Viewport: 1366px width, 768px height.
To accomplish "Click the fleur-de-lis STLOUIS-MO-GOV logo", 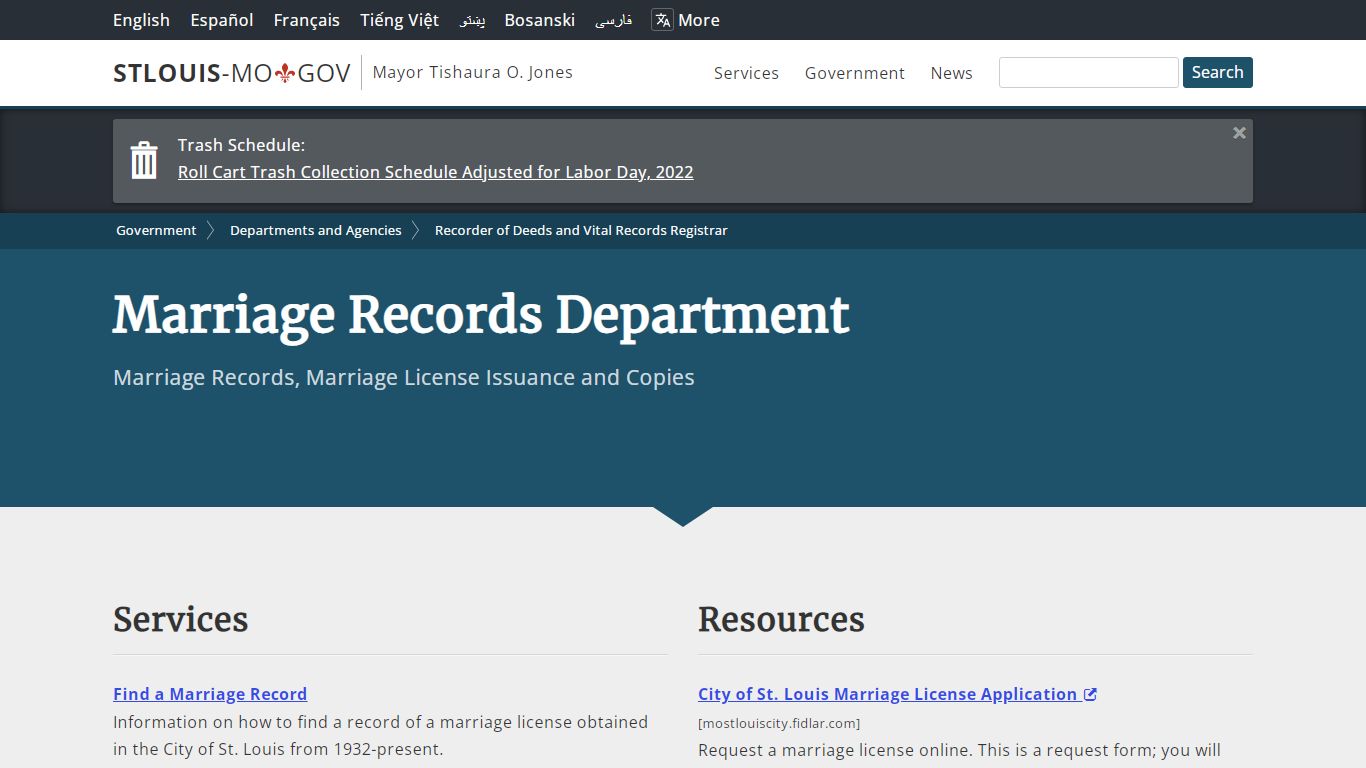I will point(232,73).
